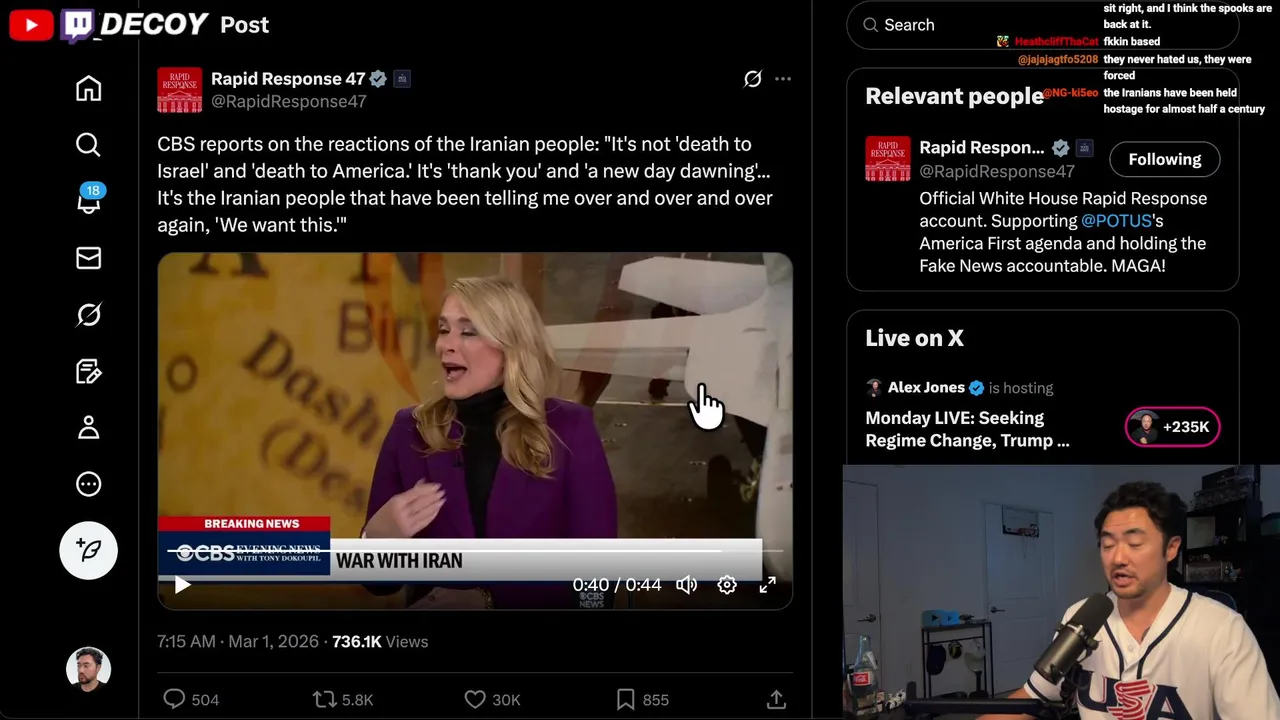Open the post timestamp 7:15 AM Mar 1, 2026
Viewport: 1280px width, 720px height.
coord(238,642)
